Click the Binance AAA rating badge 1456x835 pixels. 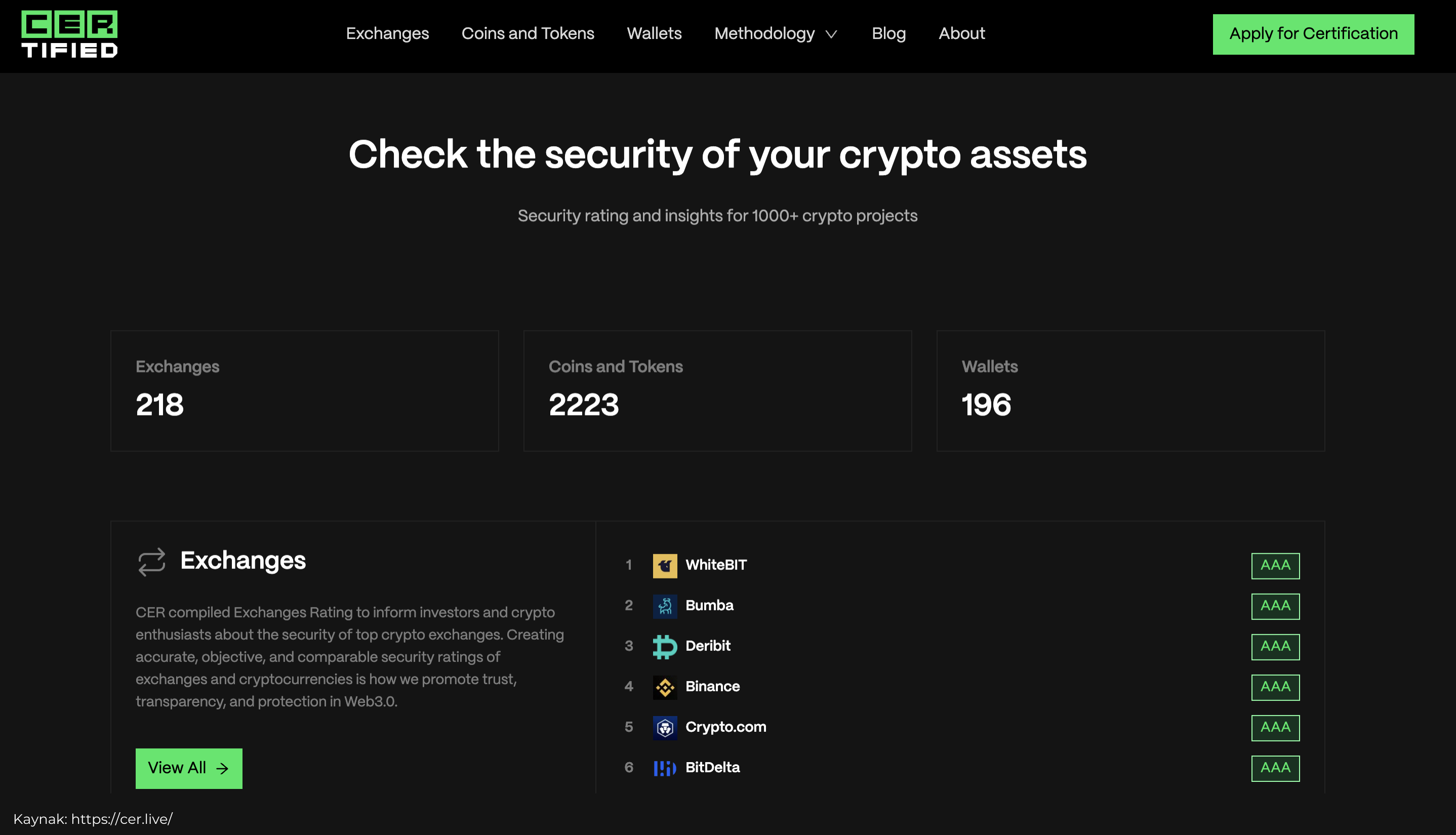(1275, 687)
